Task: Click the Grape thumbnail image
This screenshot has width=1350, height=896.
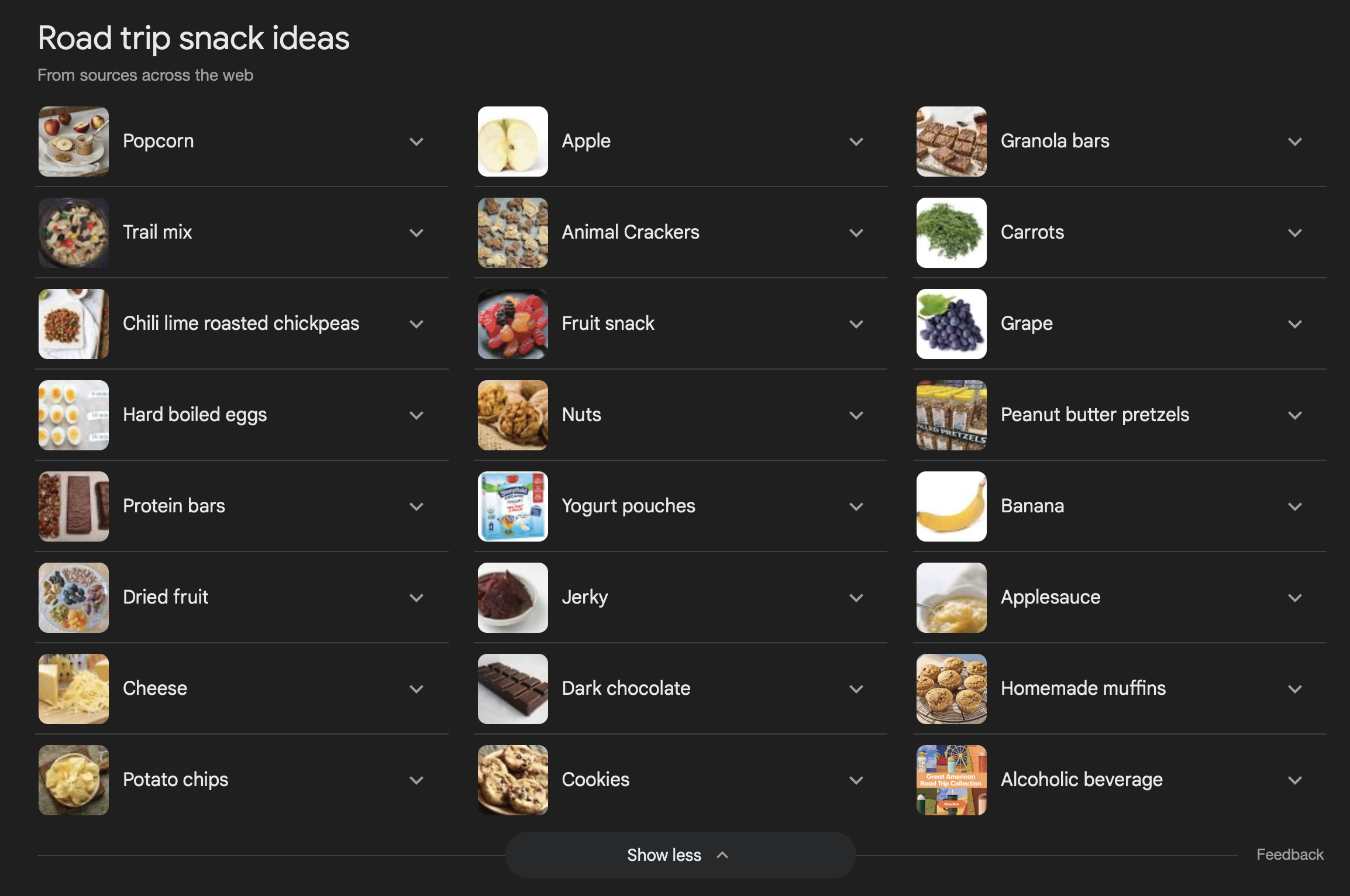Action: click(952, 324)
